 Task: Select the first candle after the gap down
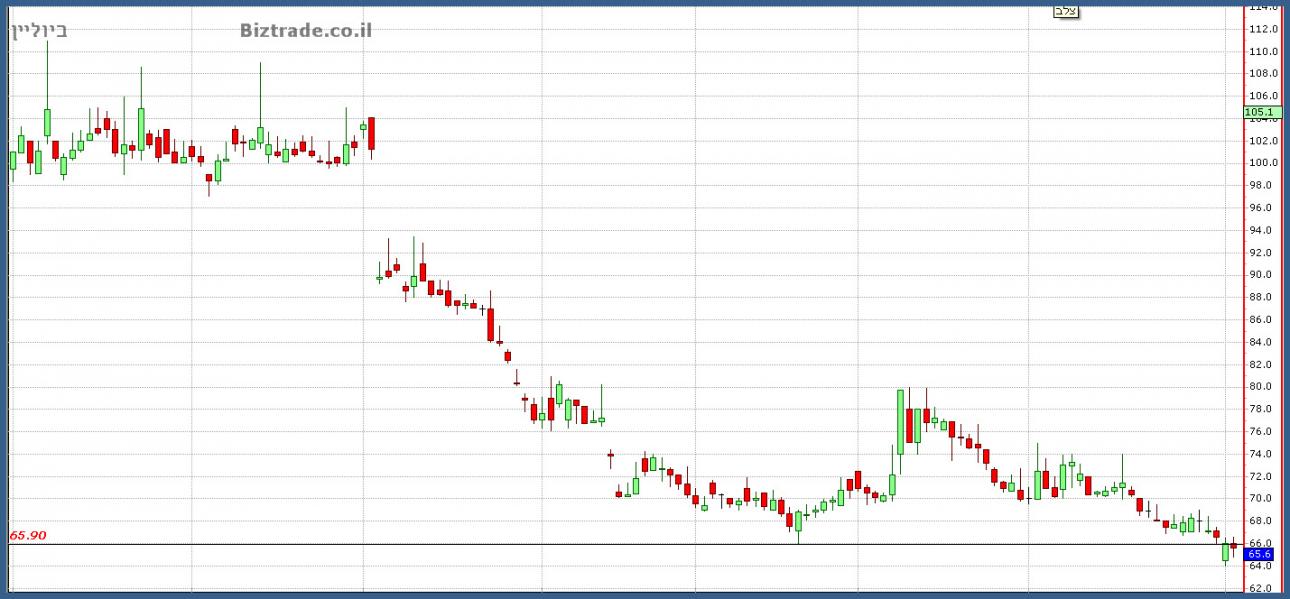pos(379,277)
